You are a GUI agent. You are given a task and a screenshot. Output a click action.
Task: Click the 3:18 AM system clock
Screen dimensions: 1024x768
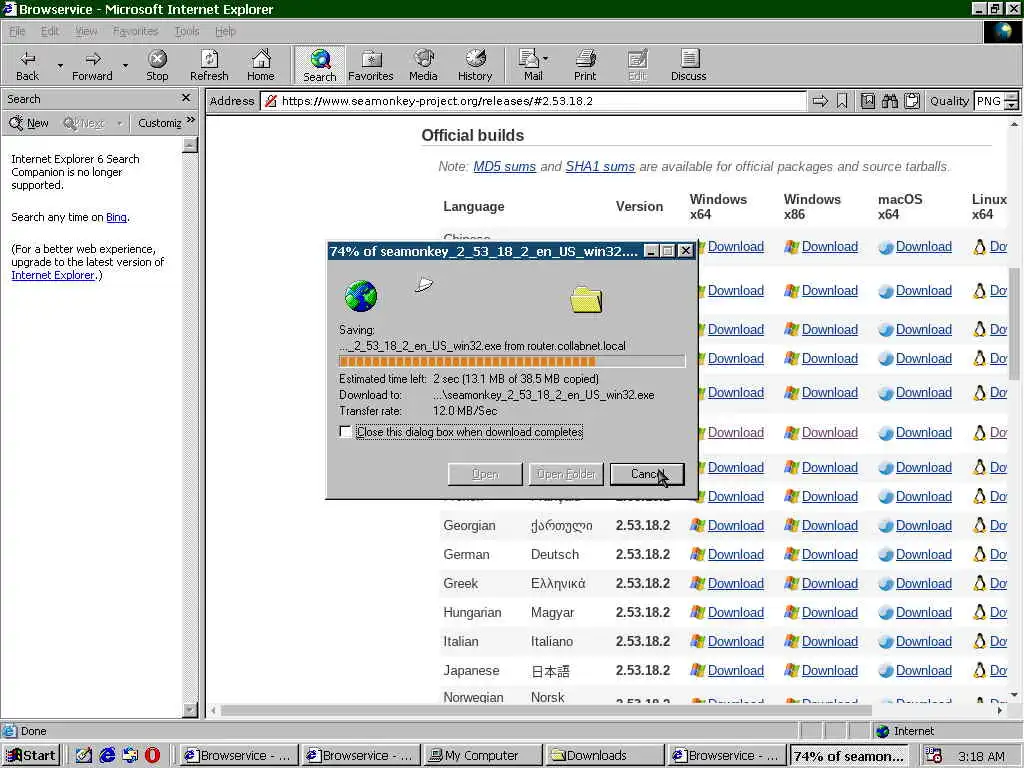point(981,756)
